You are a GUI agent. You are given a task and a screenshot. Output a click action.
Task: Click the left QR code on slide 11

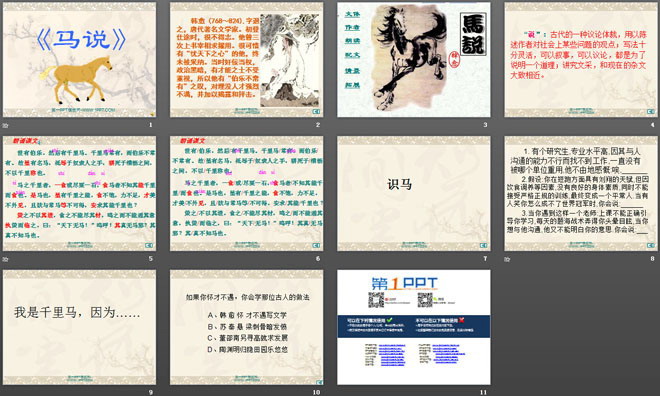click(x=376, y=300)
